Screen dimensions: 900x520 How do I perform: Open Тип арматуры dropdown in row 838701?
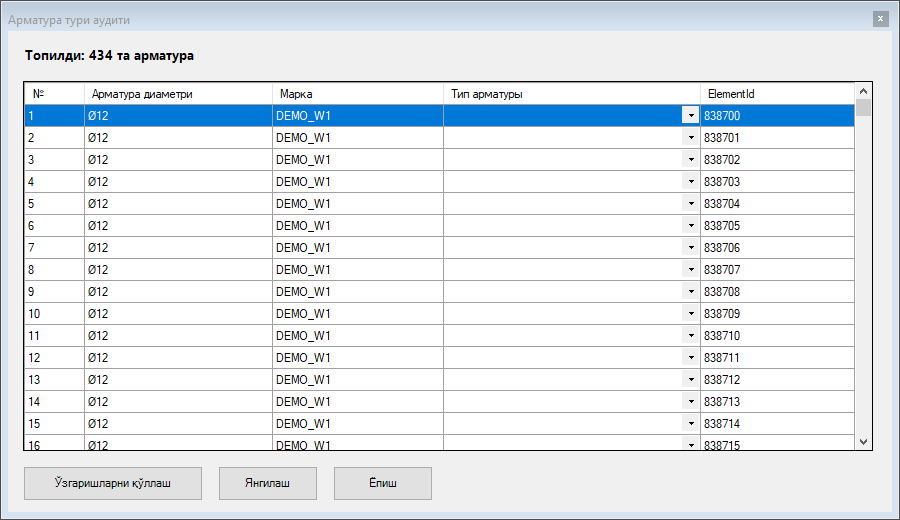click(x=690, y=138)
